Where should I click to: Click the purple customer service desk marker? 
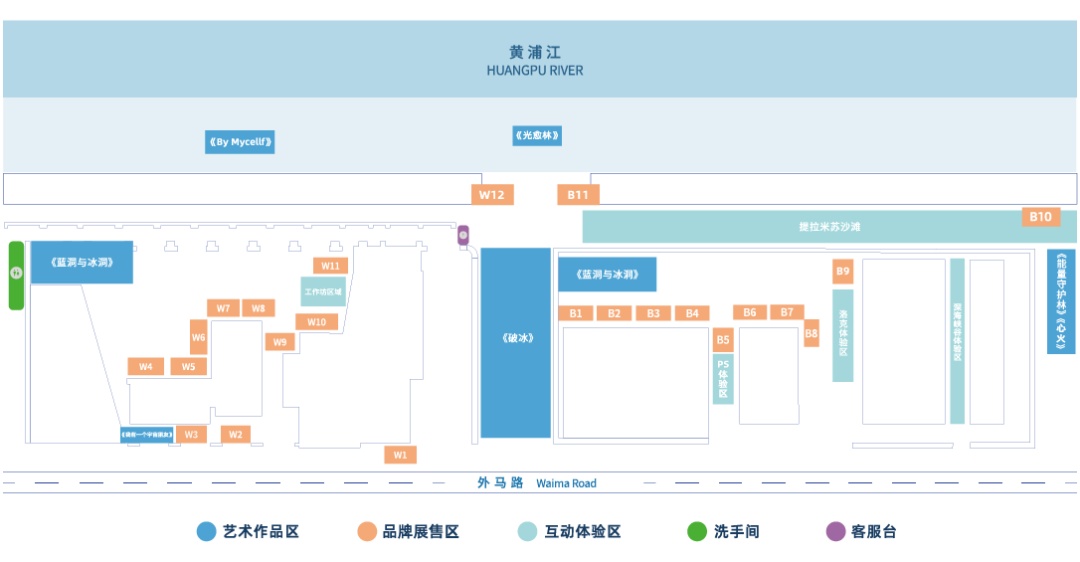click(x=464, y=236)
